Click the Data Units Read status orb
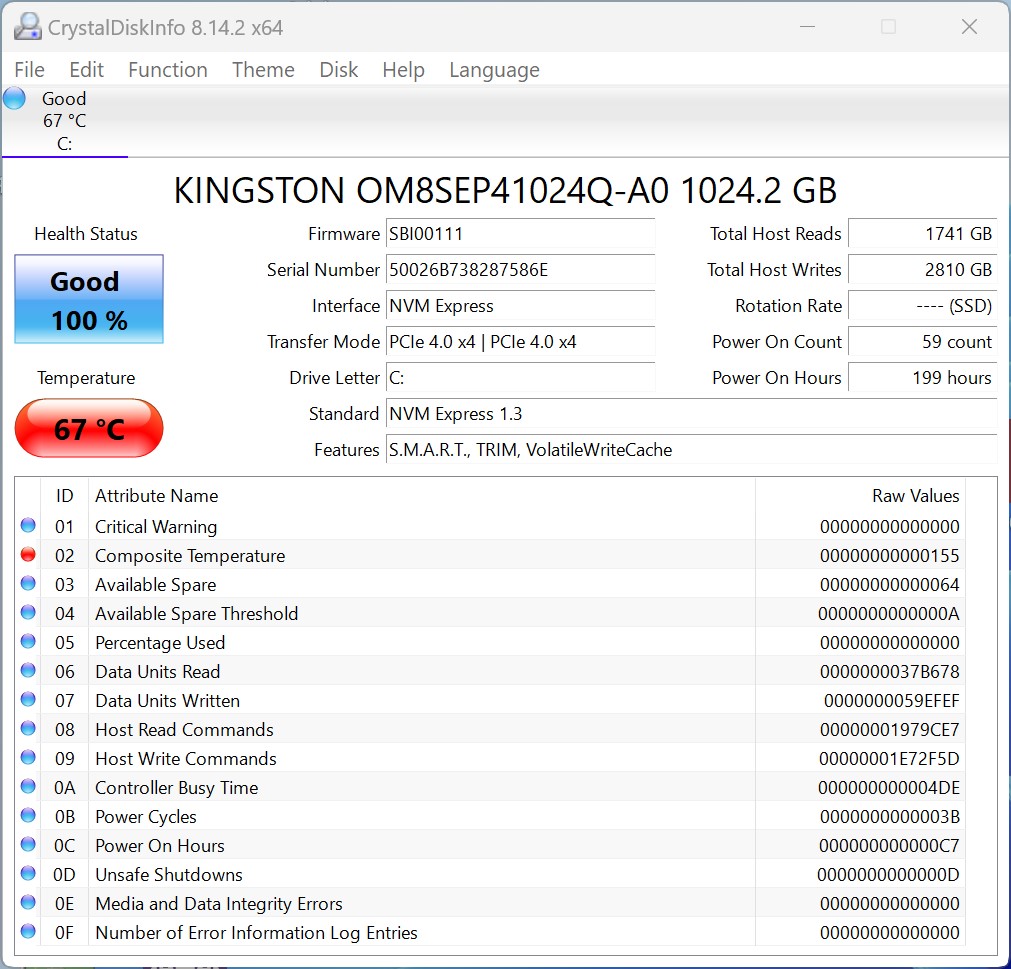1011x969 pixels. coord(28,670)
